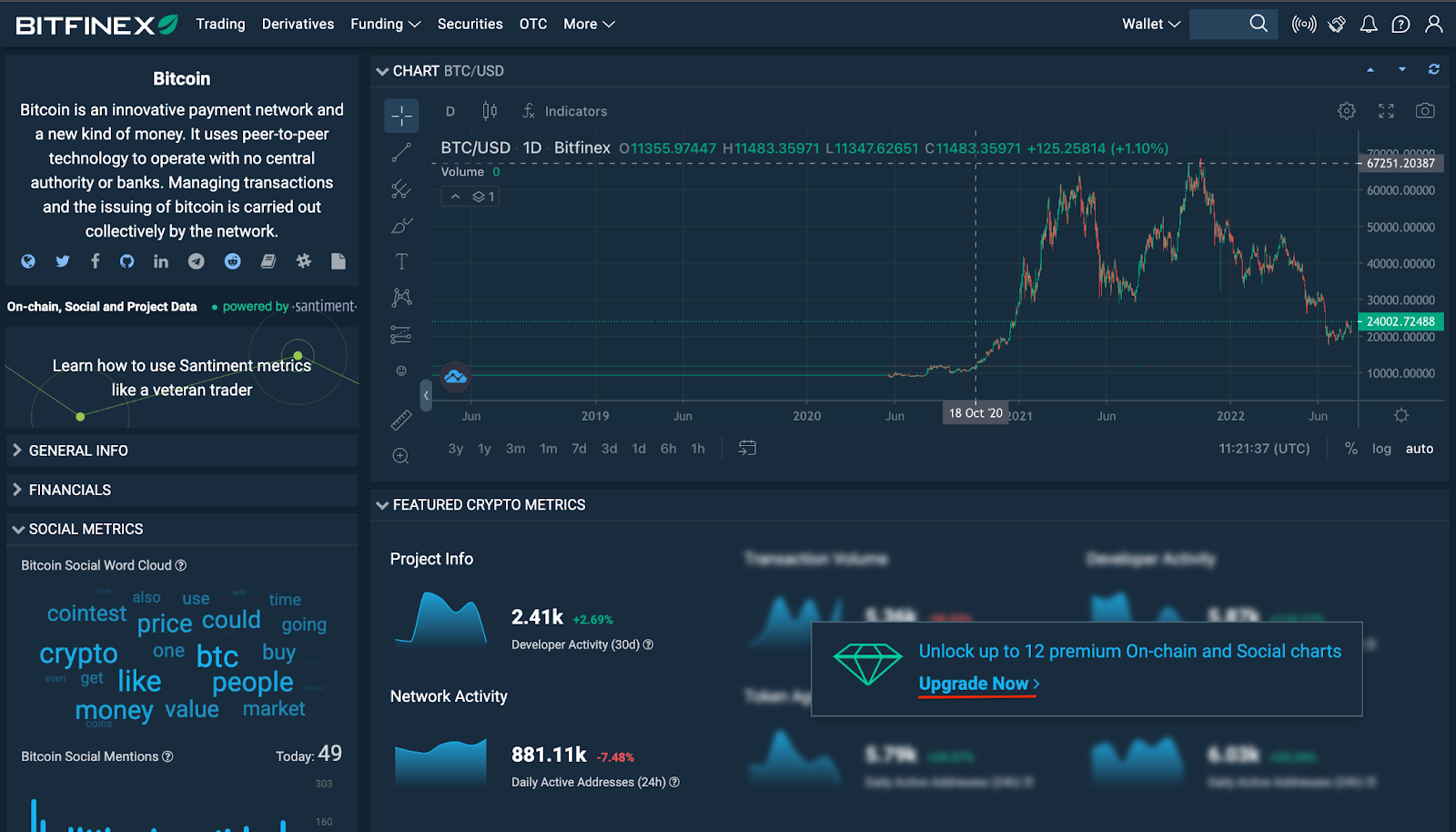The image size is (1456, 832).
Task: Click the chart timezone clock (UTC)
Action: tap(1264, 449)
